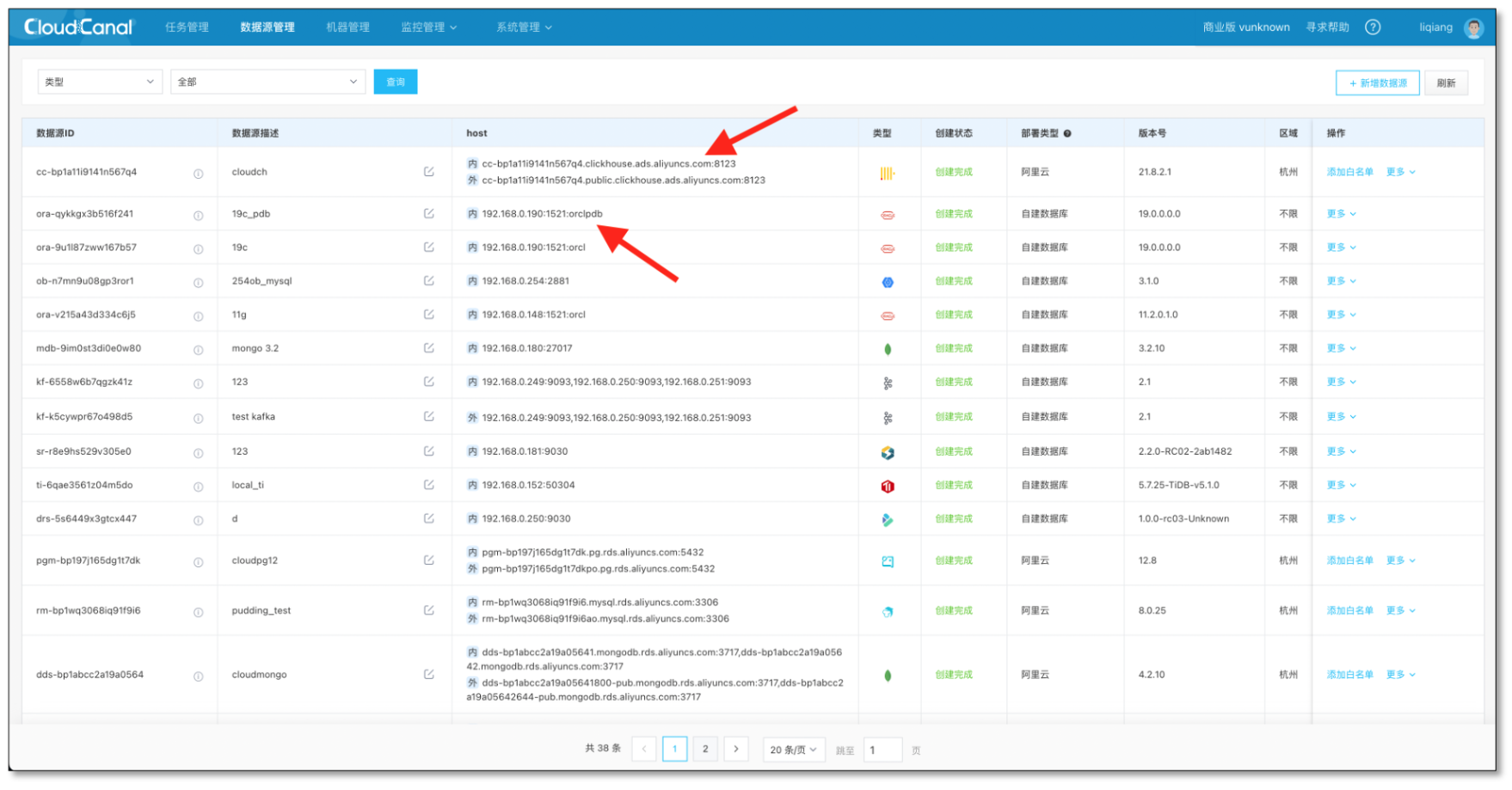Image resolution: width=1512 pixels, height=790 pixels.
Task: Open the help icon in the top bar
Action: point(1373,27)
